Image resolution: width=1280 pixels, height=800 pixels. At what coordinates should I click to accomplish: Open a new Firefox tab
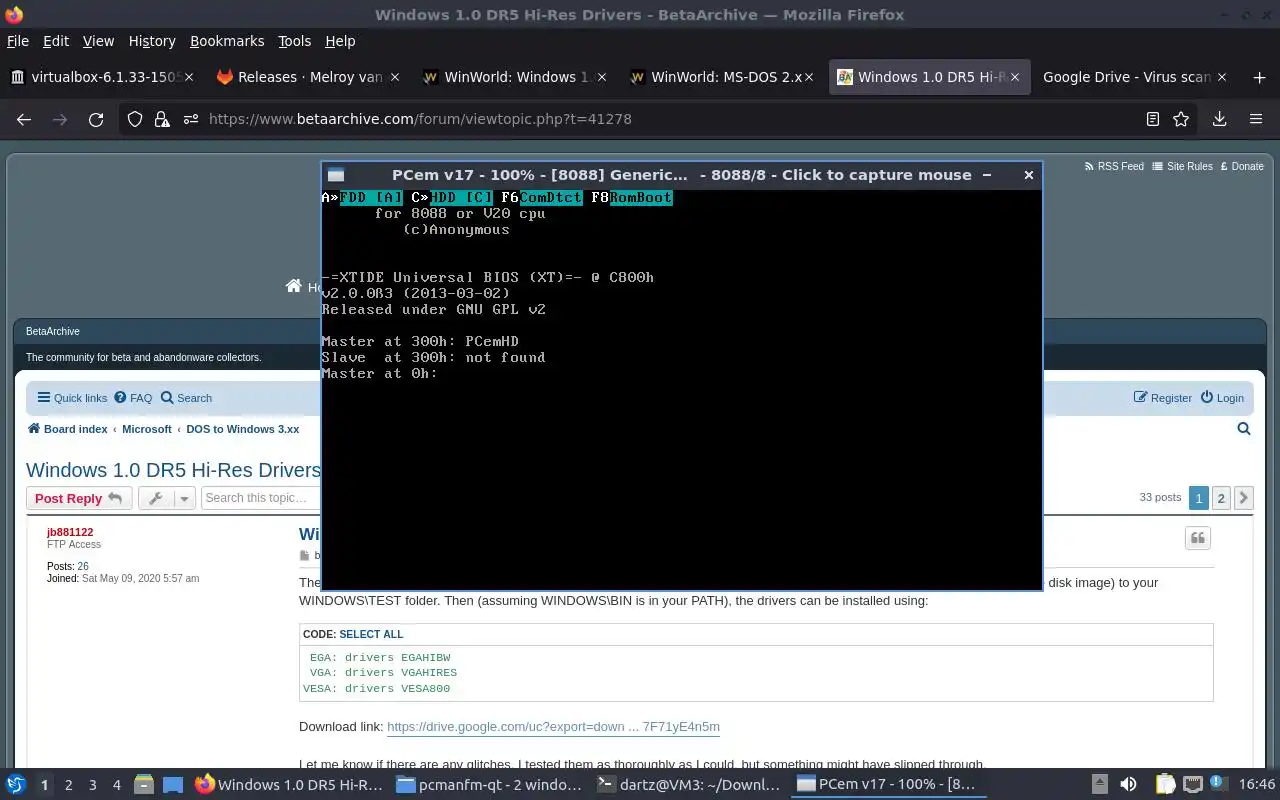coord(1259,77)
